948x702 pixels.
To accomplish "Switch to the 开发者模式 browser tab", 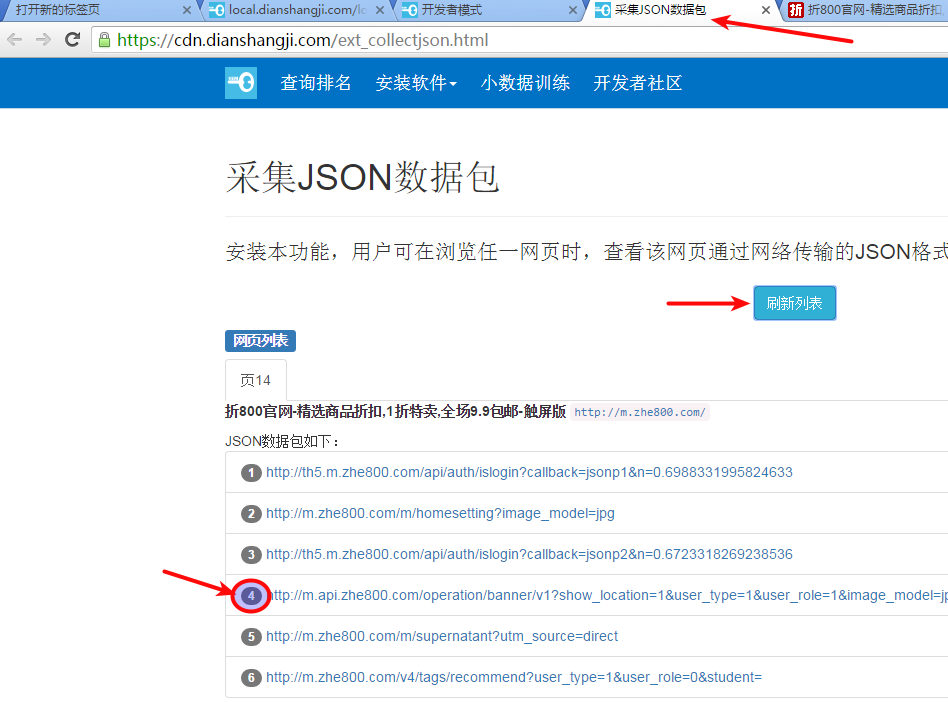I will [480, 10].
